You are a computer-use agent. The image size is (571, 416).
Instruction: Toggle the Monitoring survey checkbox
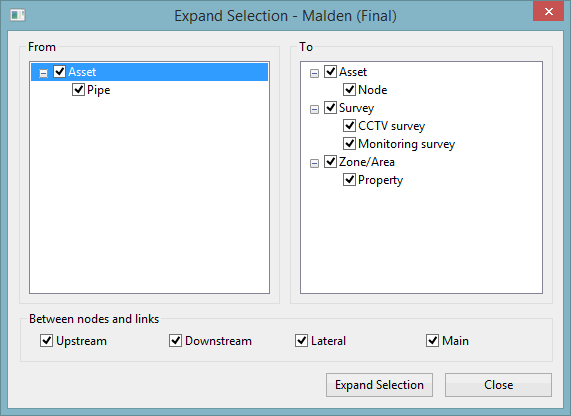pyautogui.click(x=349, y=144)
